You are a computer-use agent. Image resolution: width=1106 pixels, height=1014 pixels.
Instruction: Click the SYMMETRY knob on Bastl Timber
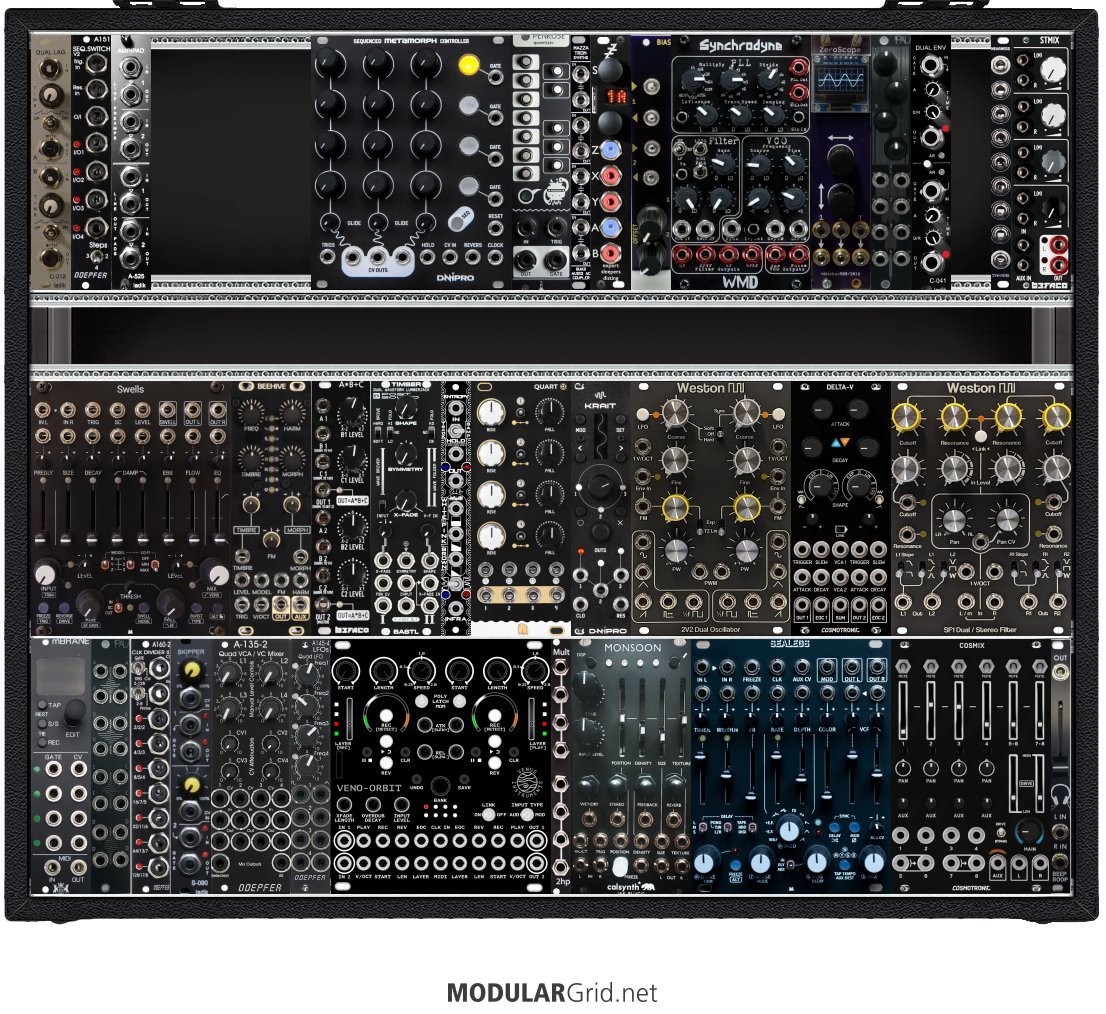(x=405, y=453)
